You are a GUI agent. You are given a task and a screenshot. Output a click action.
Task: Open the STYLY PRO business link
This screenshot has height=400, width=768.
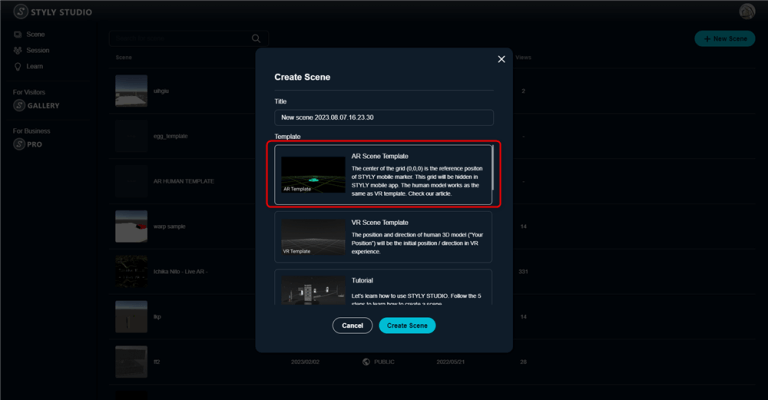click(32, 144)
